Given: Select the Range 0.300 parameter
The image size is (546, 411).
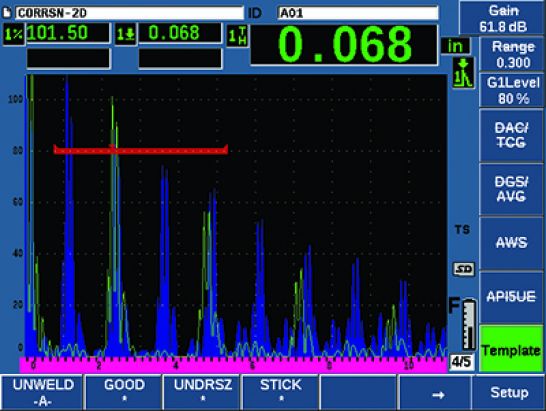Looking at the screenshot, I should point(512,54).
